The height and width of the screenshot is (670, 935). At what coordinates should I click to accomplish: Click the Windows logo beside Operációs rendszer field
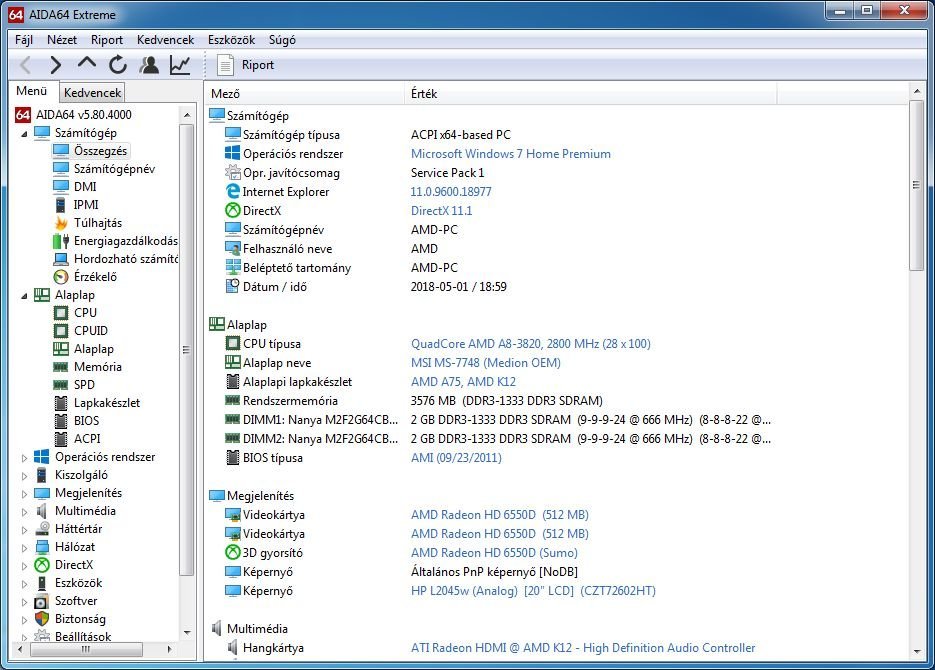point(233,153)
